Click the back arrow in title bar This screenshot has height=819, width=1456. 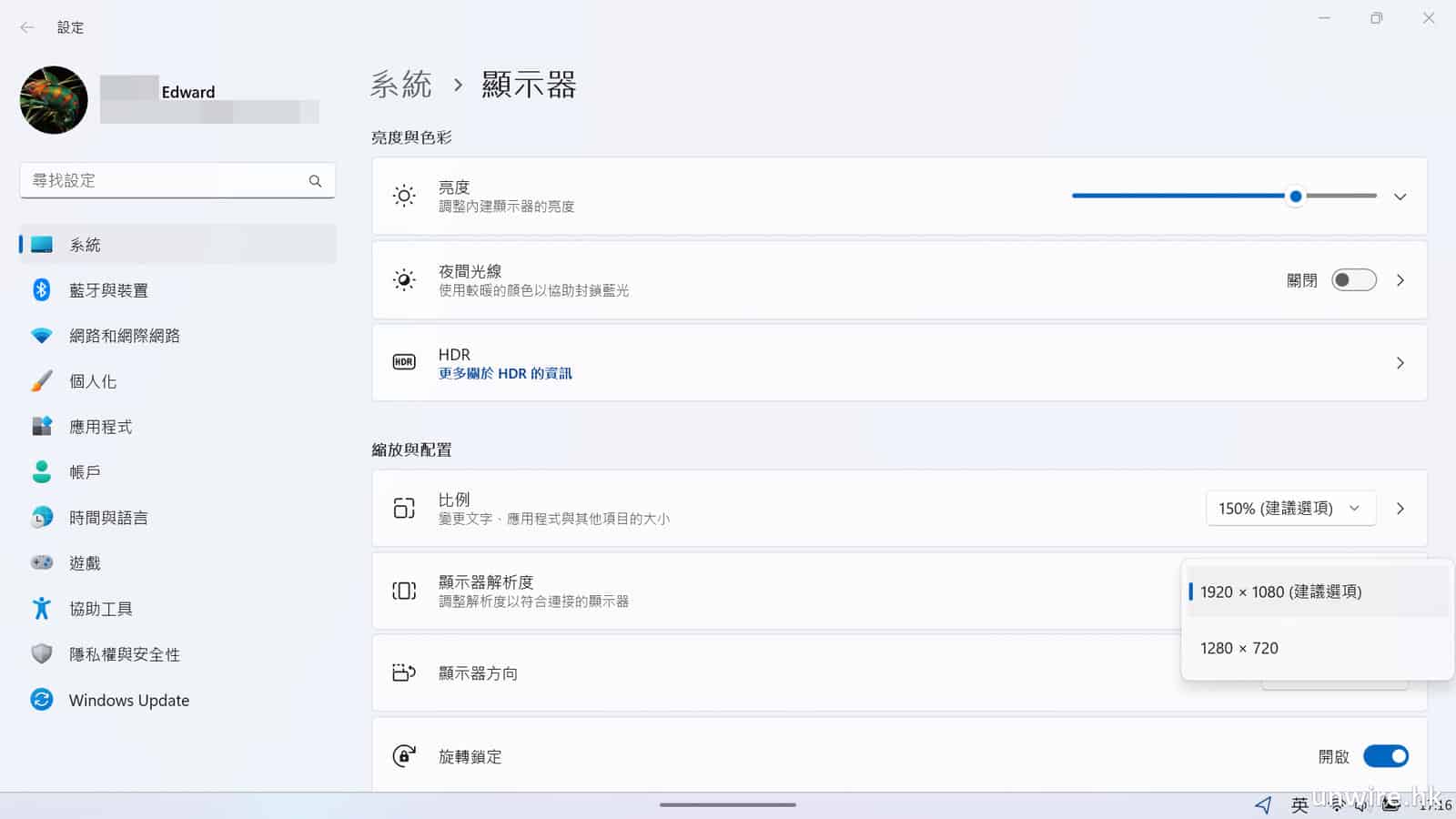[27, 27]
